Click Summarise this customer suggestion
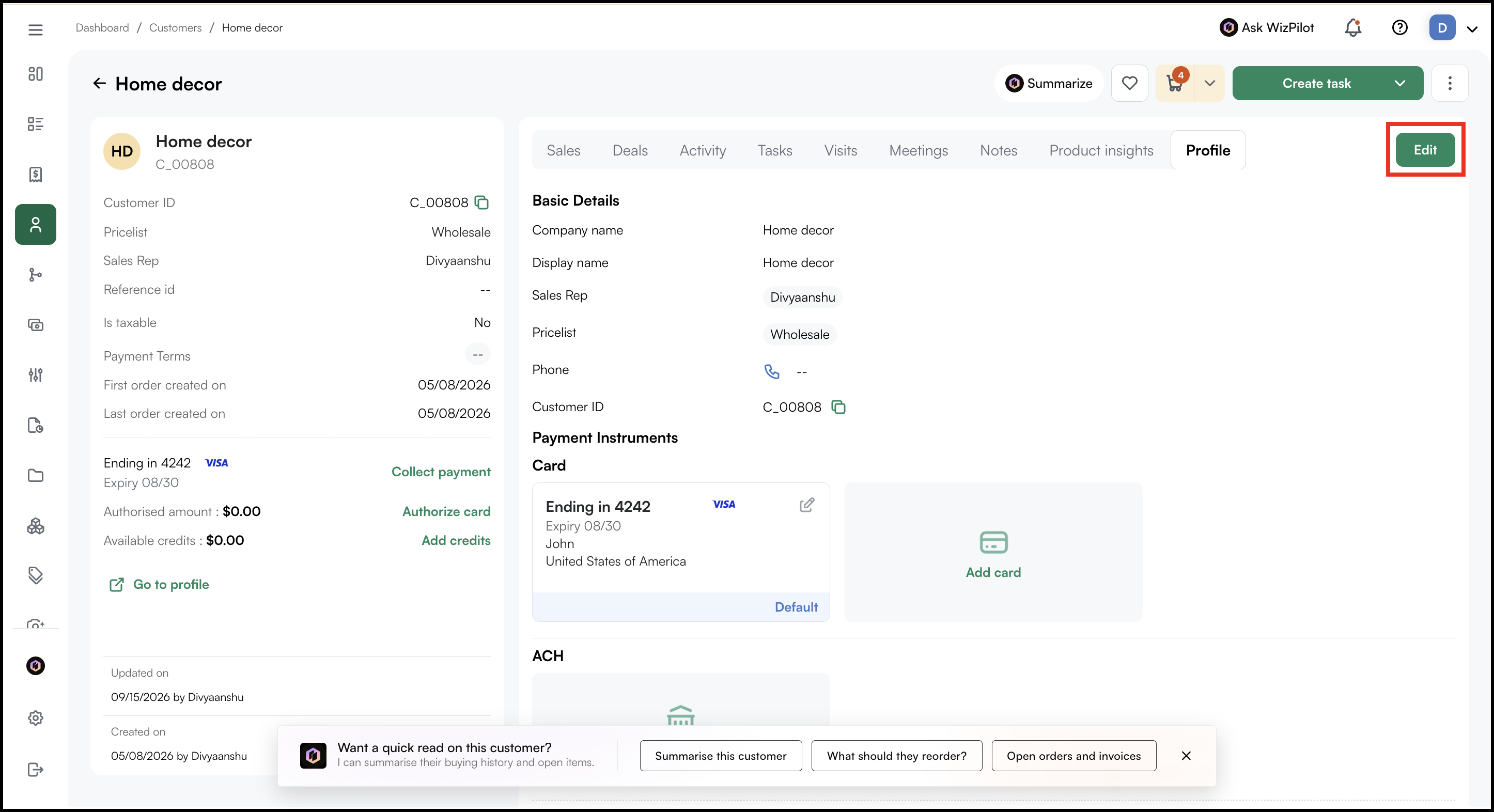This screenshot has width=1494, height=812. pos(720,756)
